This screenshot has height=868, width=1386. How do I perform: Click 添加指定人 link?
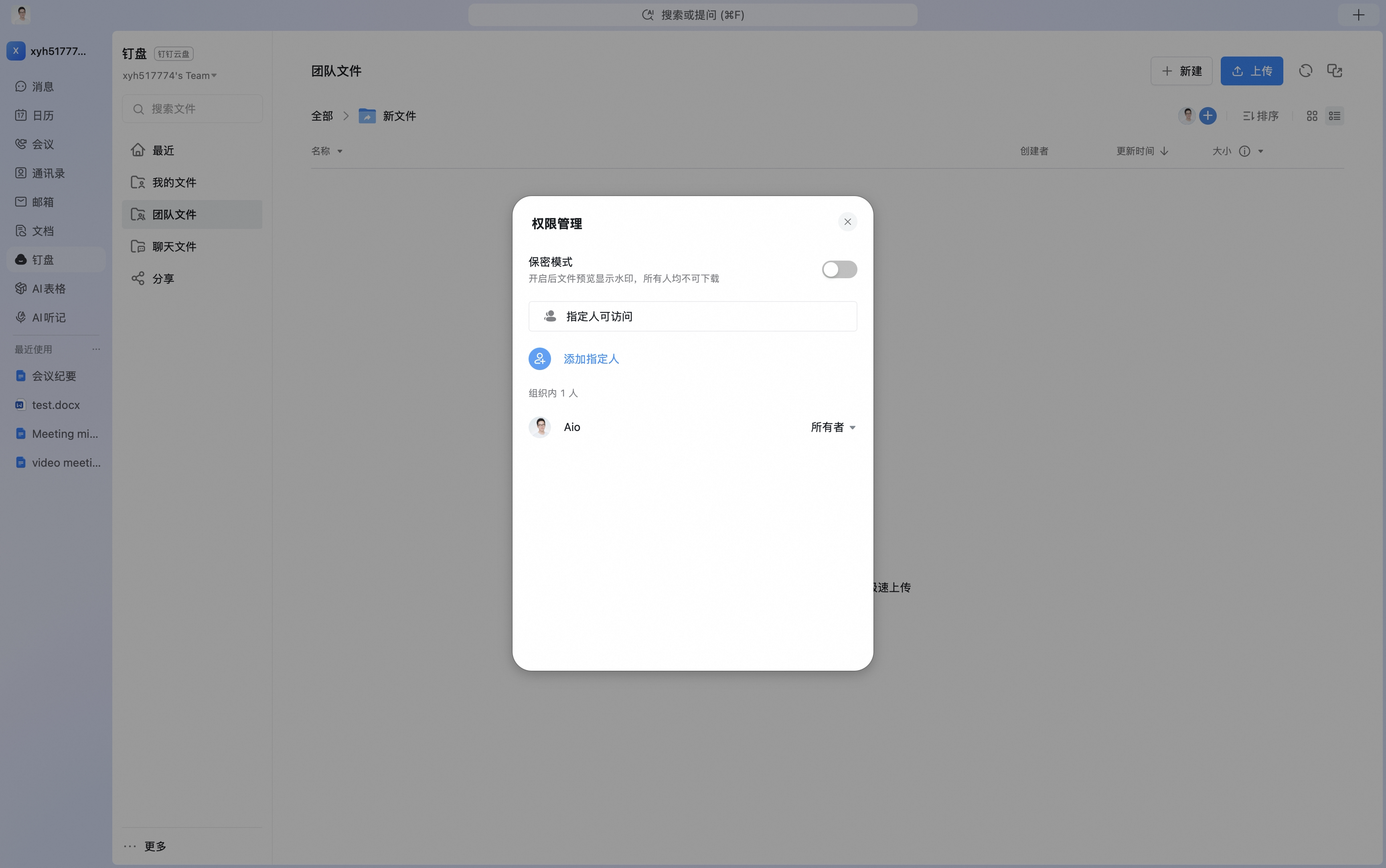pyautogui.click(x=591, y=359)
